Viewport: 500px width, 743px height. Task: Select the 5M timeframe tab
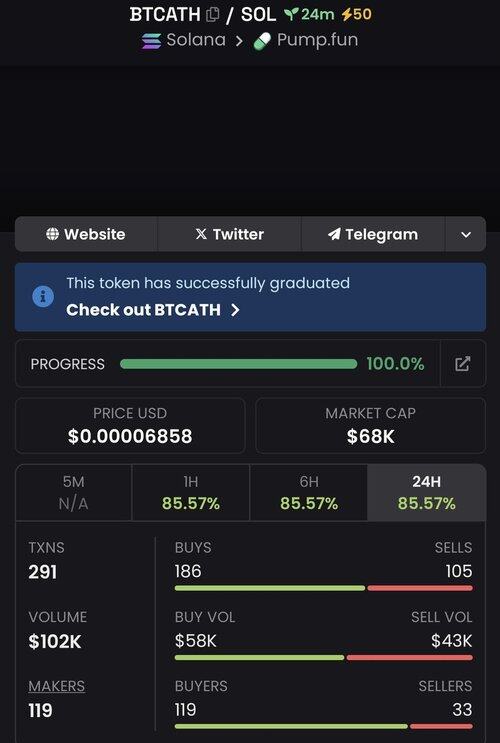pyautogui.click(x=73, y=493)
